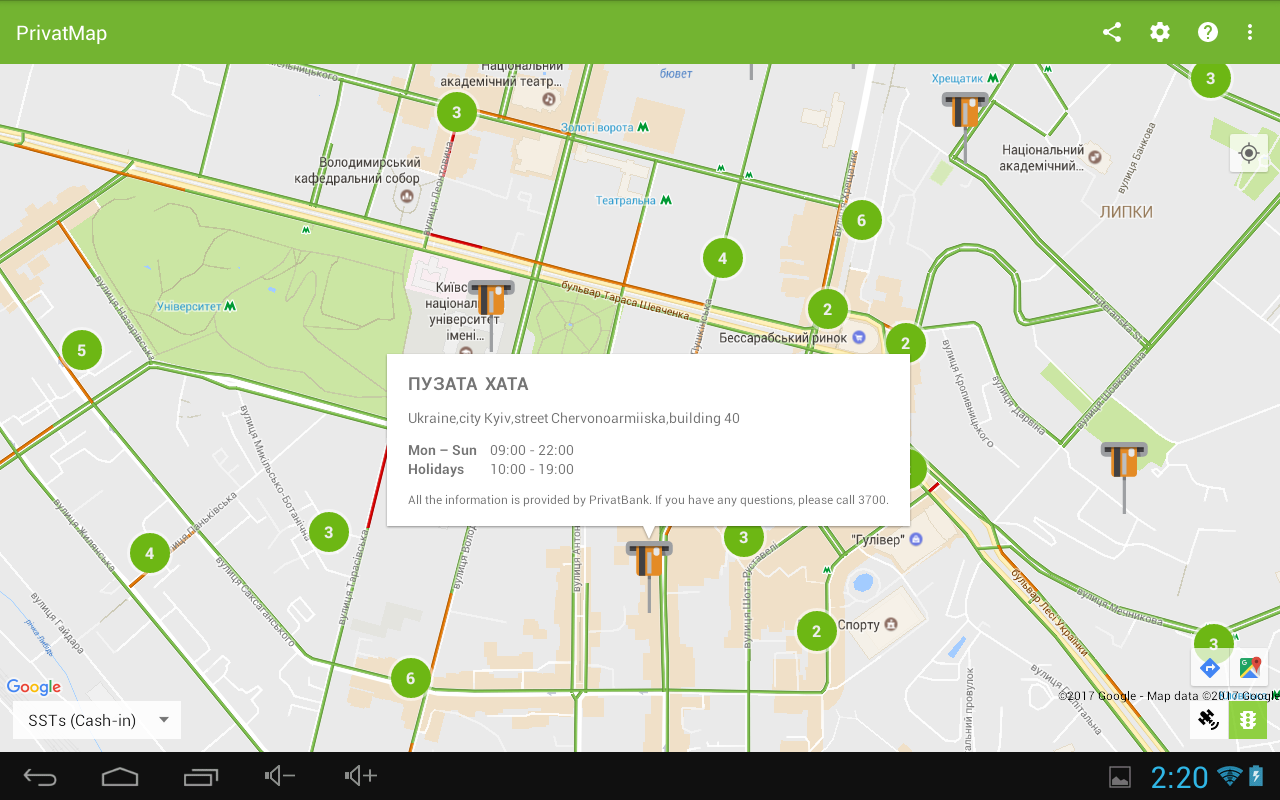
Task: Tap the PrivatMap app title
Action: coord(62,33)
